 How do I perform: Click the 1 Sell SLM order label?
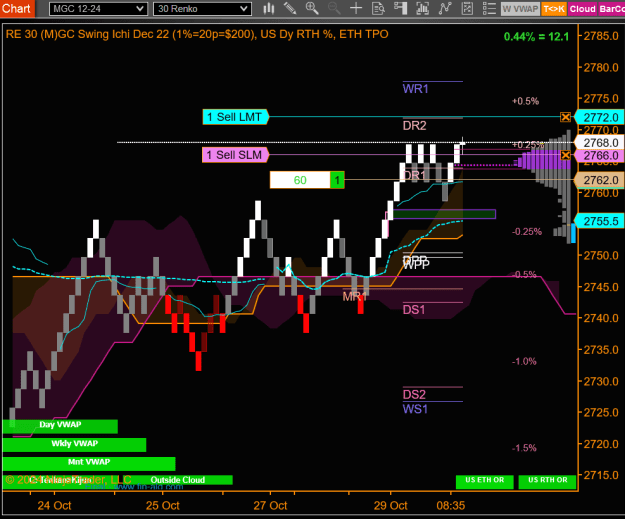235,155
